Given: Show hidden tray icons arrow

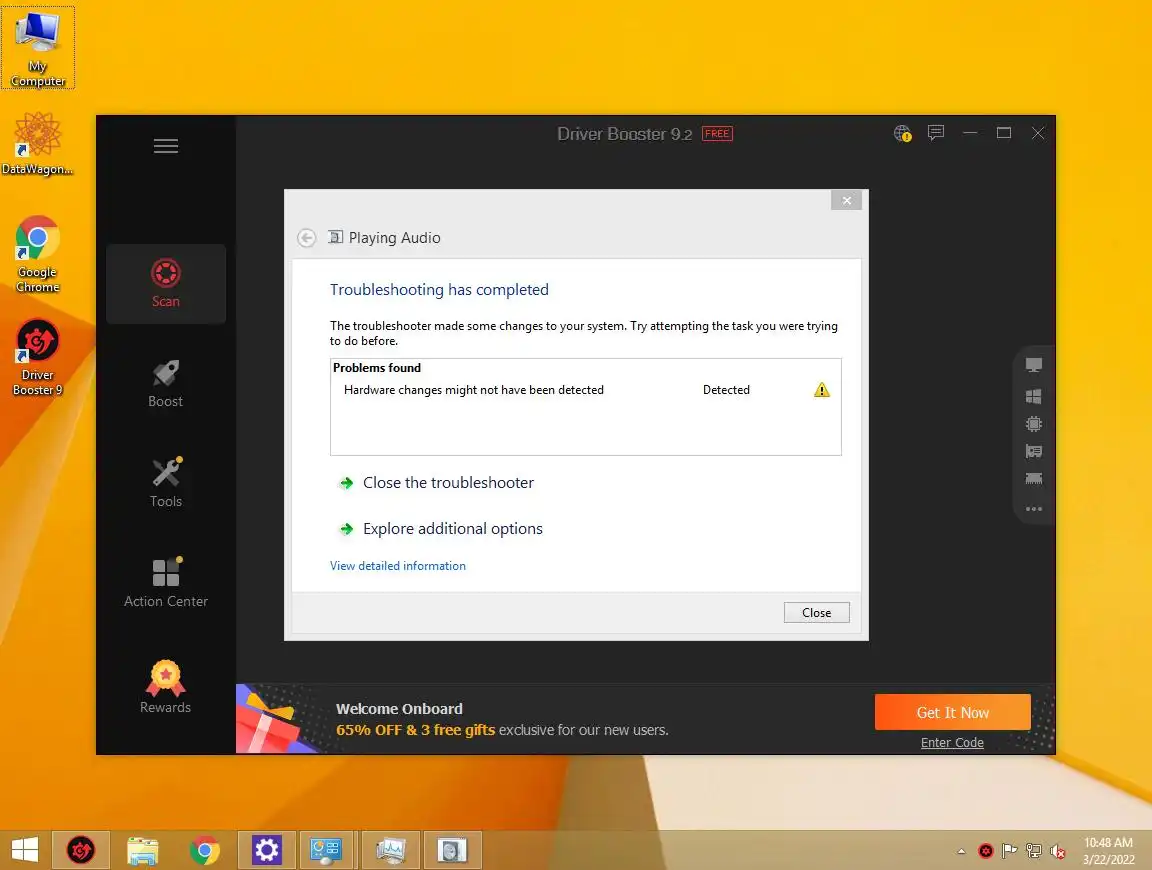Looking at the screenshot, I should tap(961, 851).
